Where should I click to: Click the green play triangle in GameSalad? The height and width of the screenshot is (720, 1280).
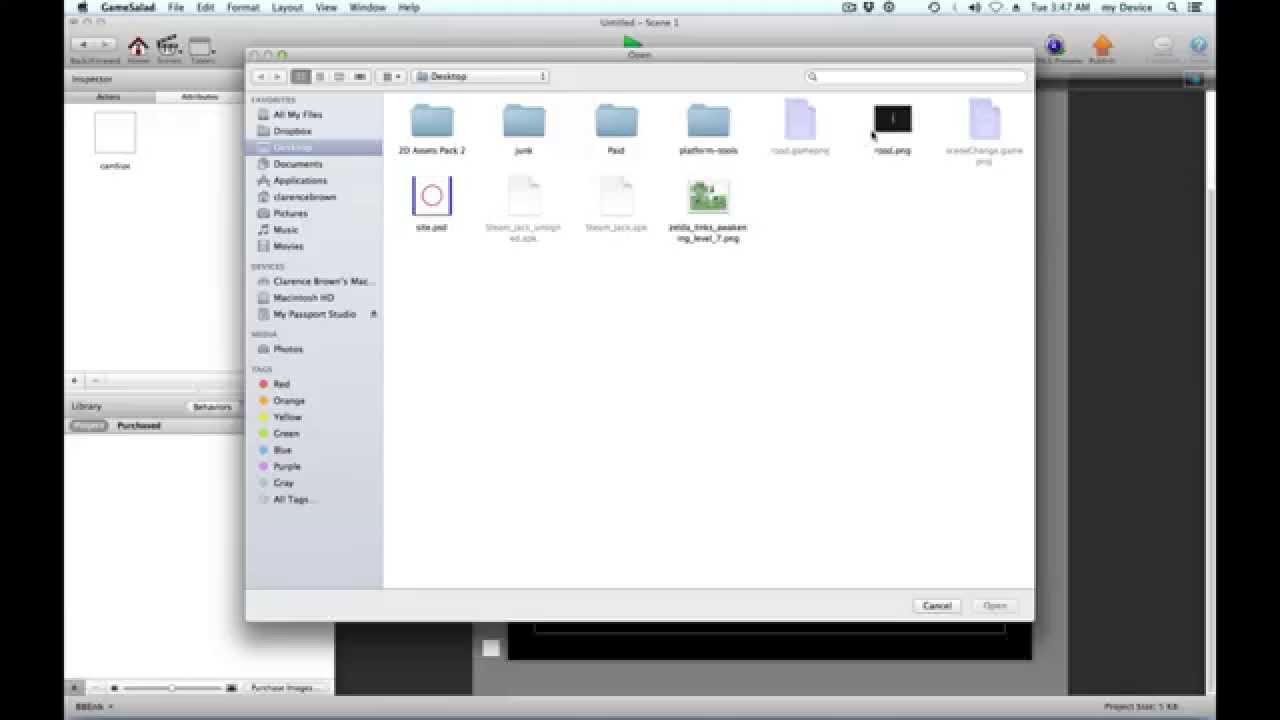(x=632, y=42)
